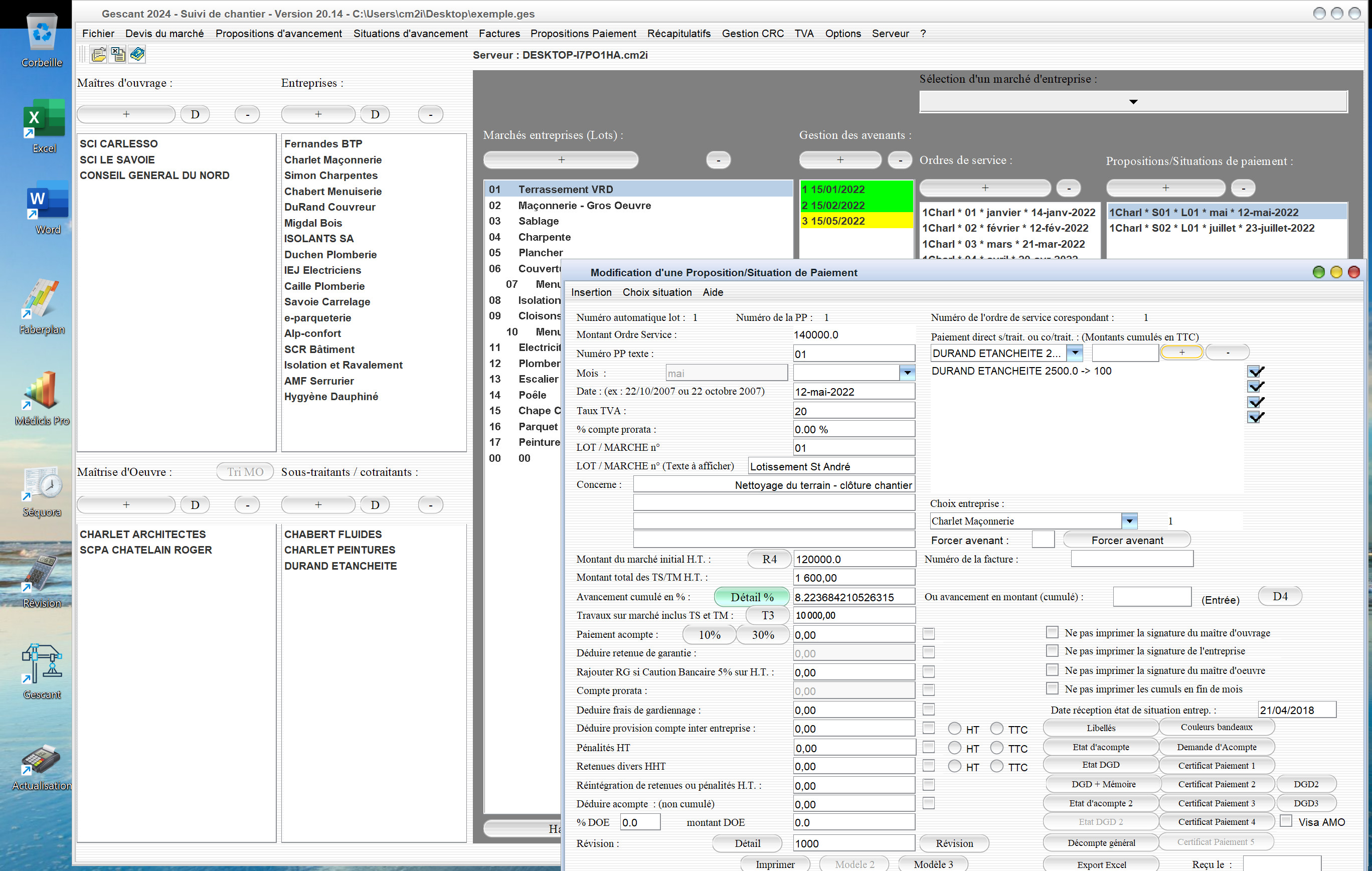The image size is (1372, 871).
Task: Open the help book toolbar icon
Action: click(137, 55)
